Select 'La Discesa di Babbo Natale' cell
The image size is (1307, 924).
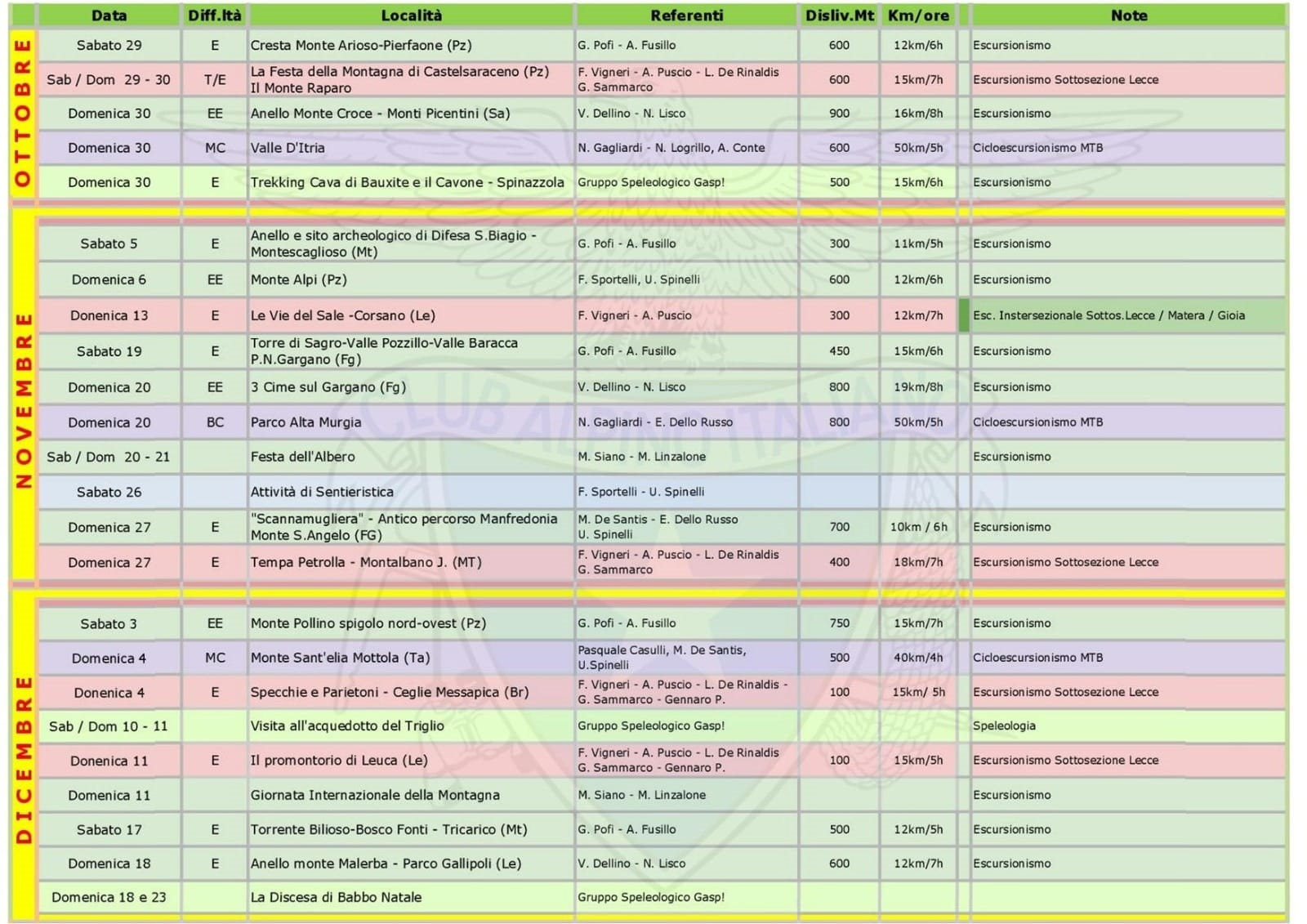(411, 897)
